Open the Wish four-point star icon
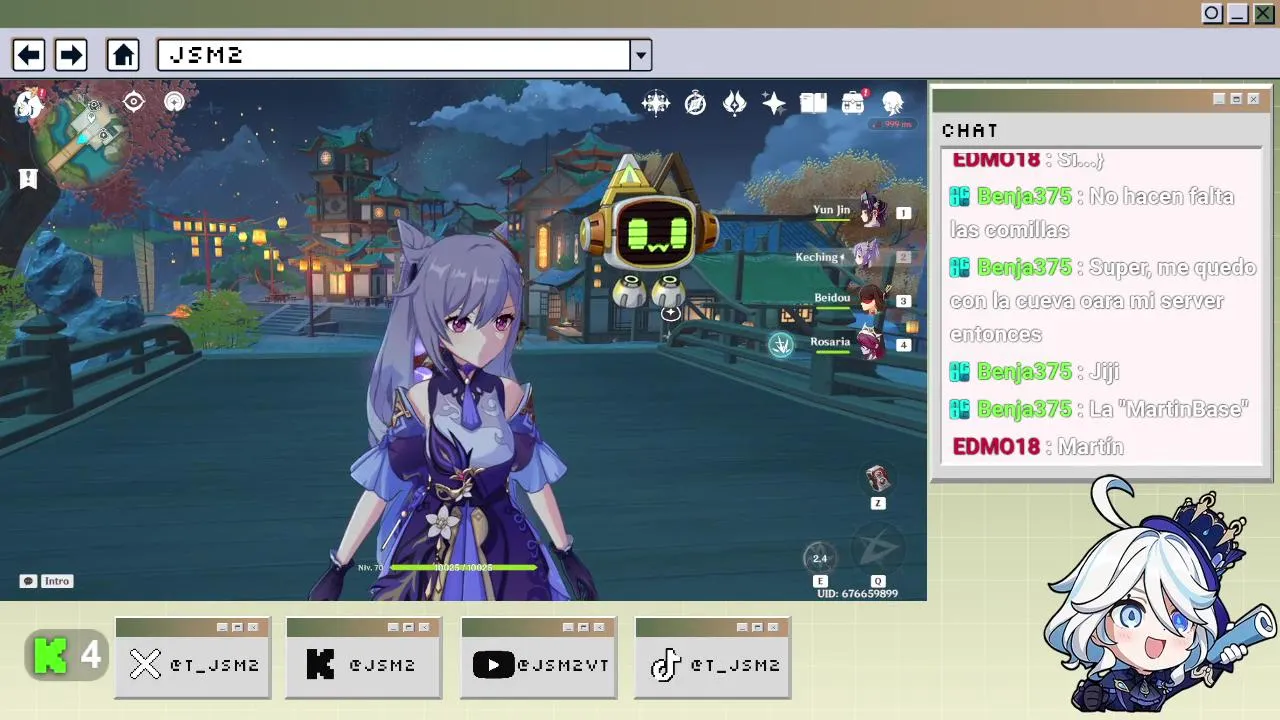 pos(773,102)
